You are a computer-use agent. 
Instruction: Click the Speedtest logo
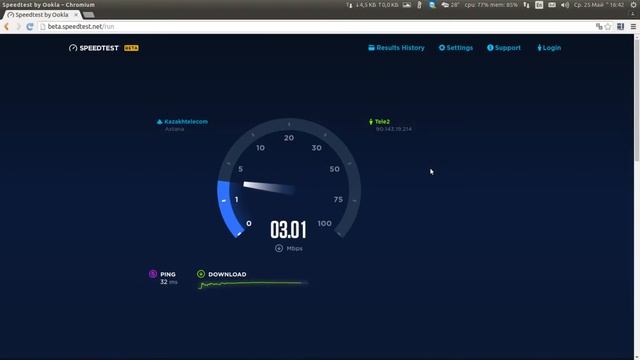(x=94, y=48)
